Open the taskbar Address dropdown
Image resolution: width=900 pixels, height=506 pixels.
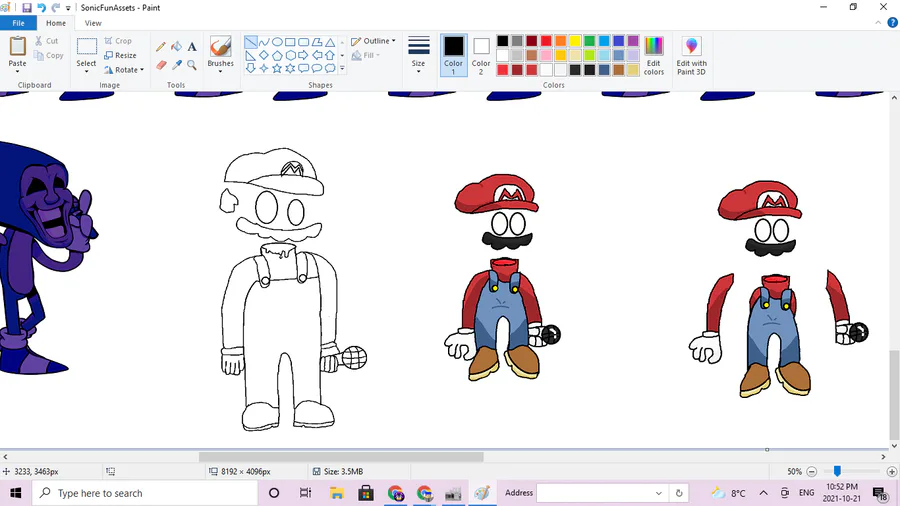[658, 493]
